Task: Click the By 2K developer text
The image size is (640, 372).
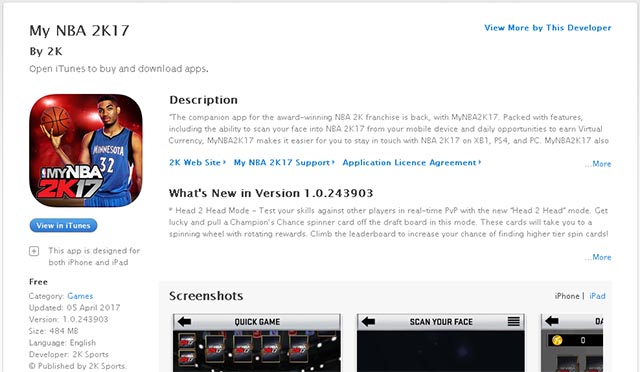Action: point(46,51)
